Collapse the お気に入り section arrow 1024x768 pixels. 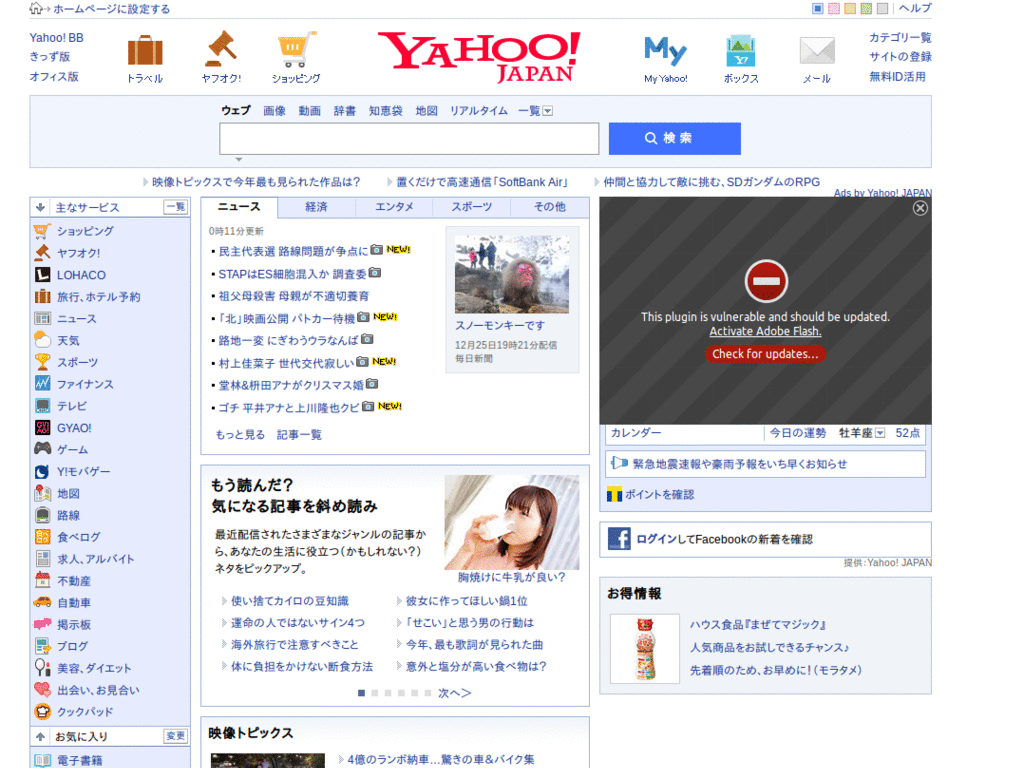[x=40, y=737]
